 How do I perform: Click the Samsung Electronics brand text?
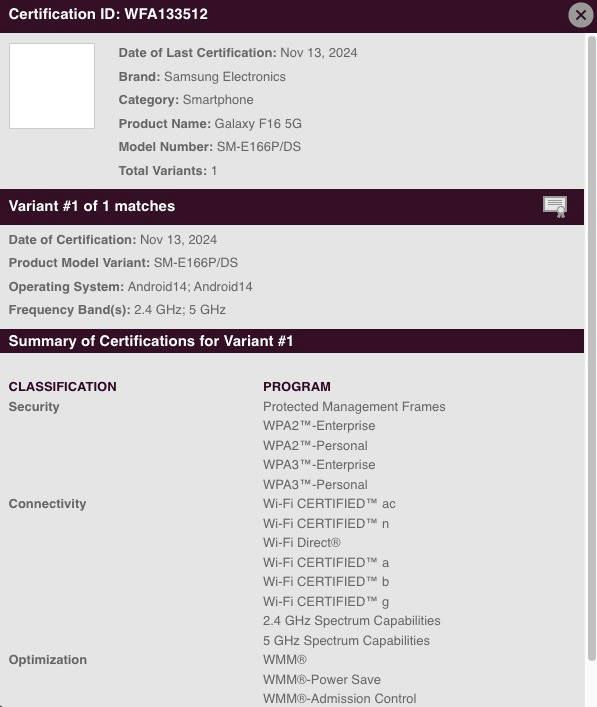pyautogui.click(x=225, y=77)
